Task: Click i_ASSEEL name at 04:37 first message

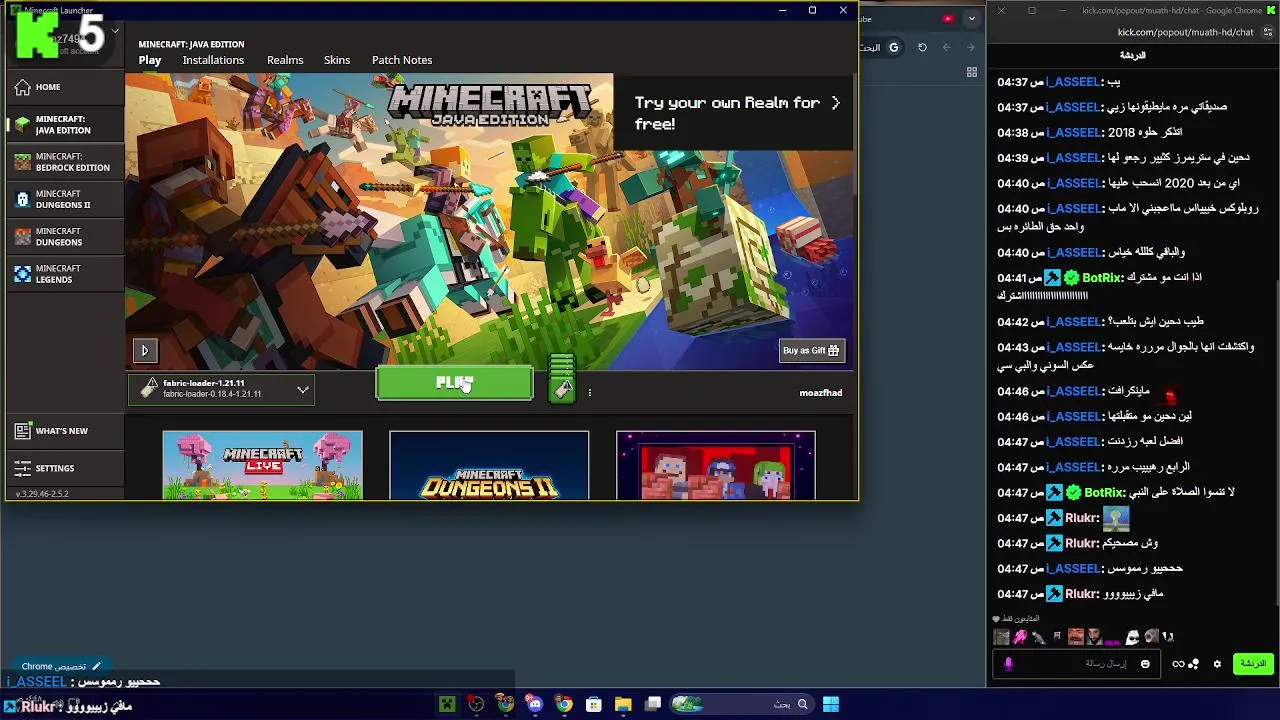Action: [x=1072, y=82]
